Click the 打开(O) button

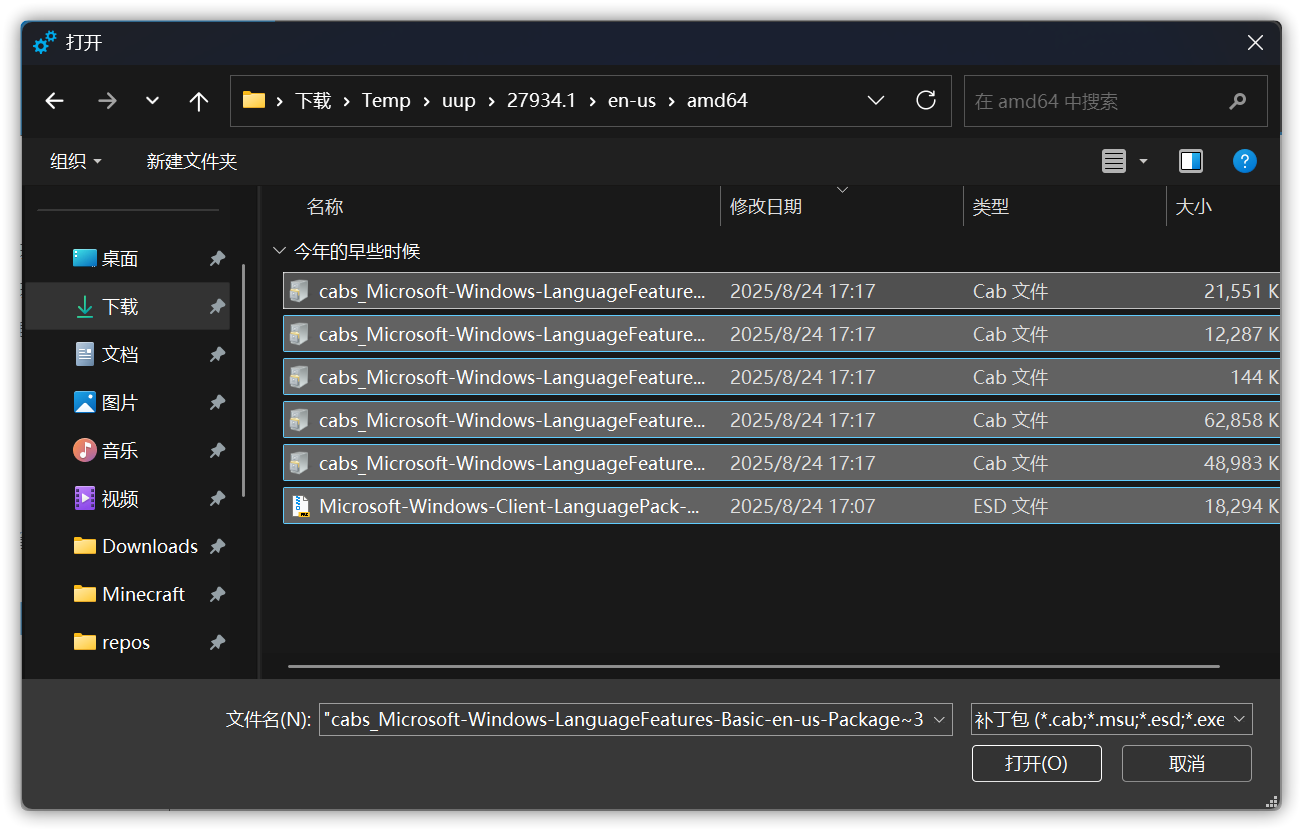(1036, 764)
